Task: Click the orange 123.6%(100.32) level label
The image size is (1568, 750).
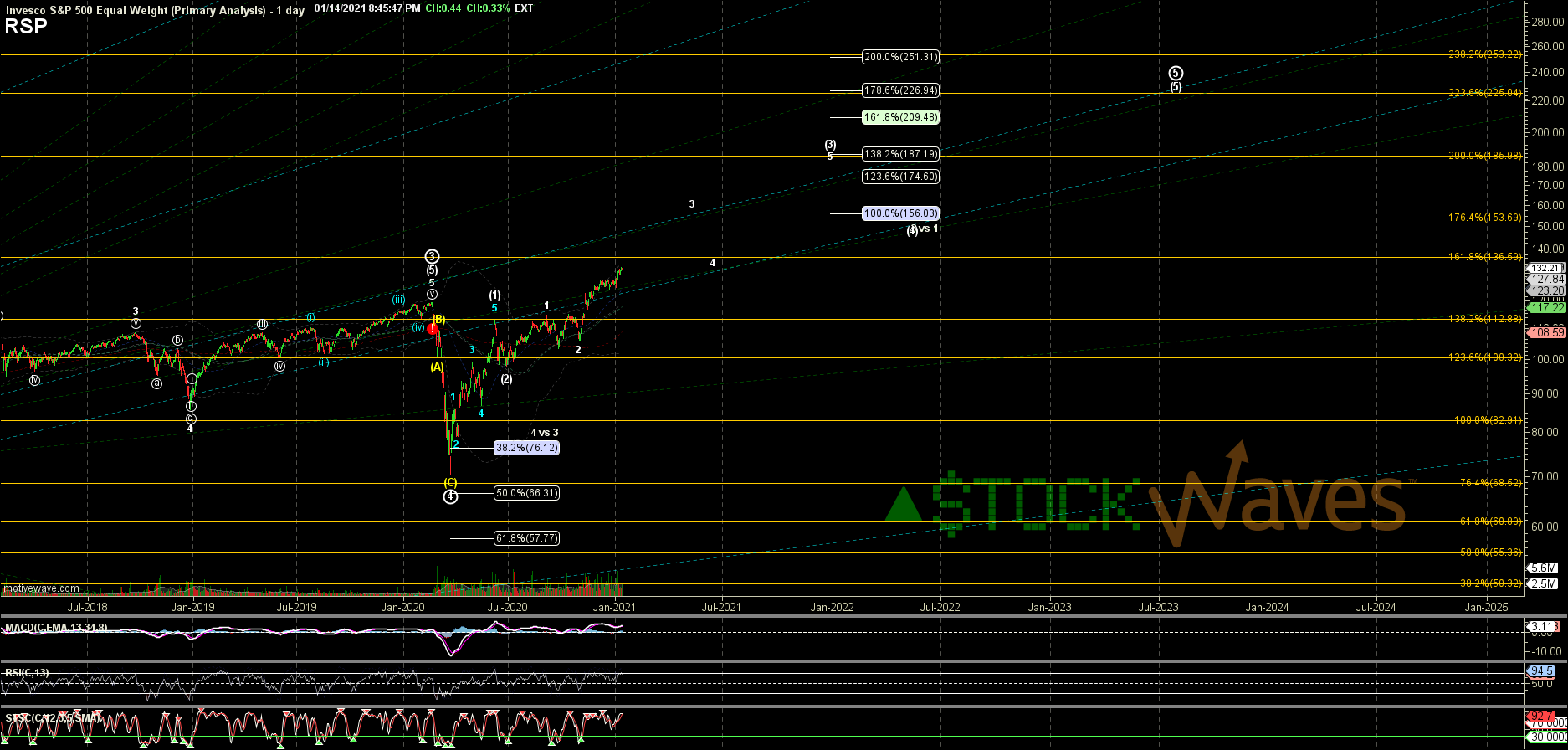Action: 1485,357
